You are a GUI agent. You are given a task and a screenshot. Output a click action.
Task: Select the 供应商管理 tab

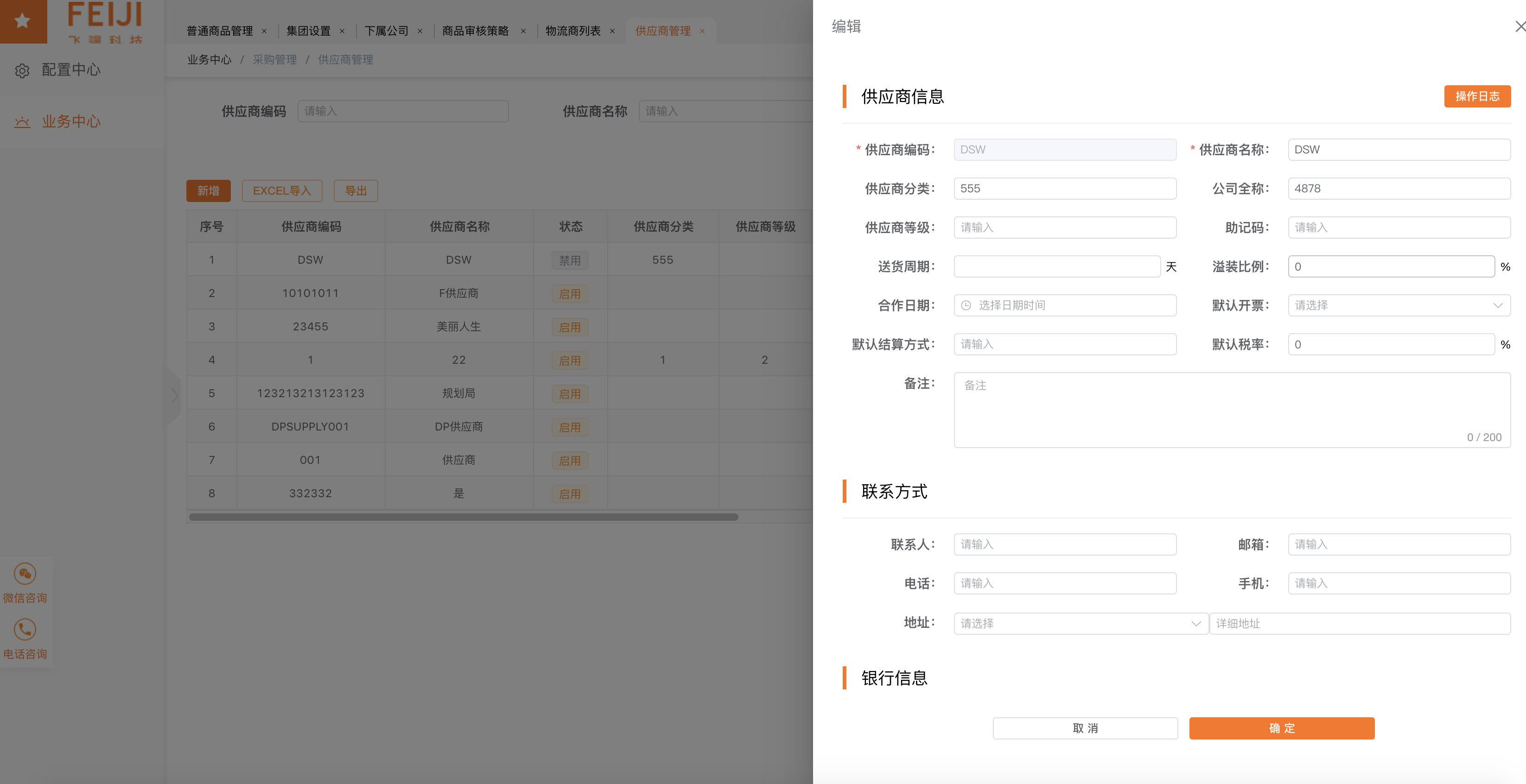click(663, 31)
